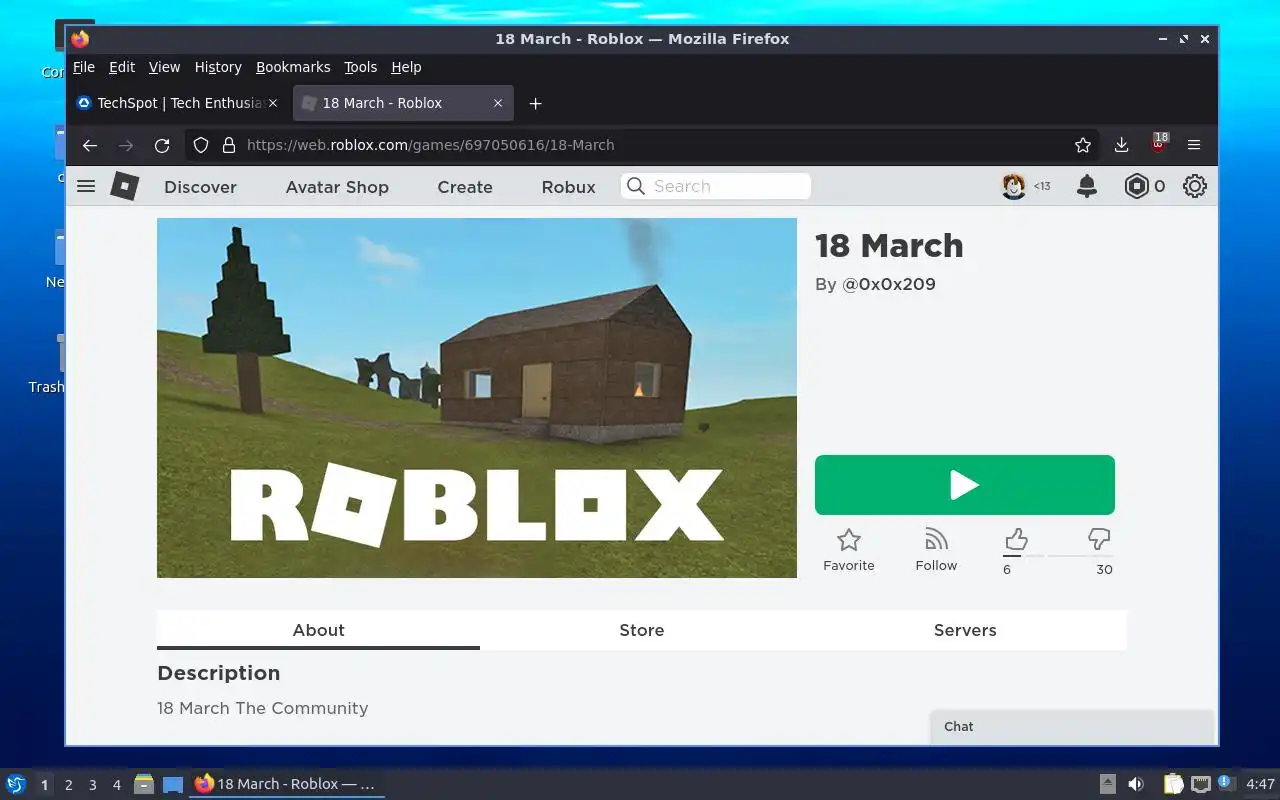This screenshot has width=1280, height=800.
Task: Go back in Firefox
Action: click(x=90, y=145)
